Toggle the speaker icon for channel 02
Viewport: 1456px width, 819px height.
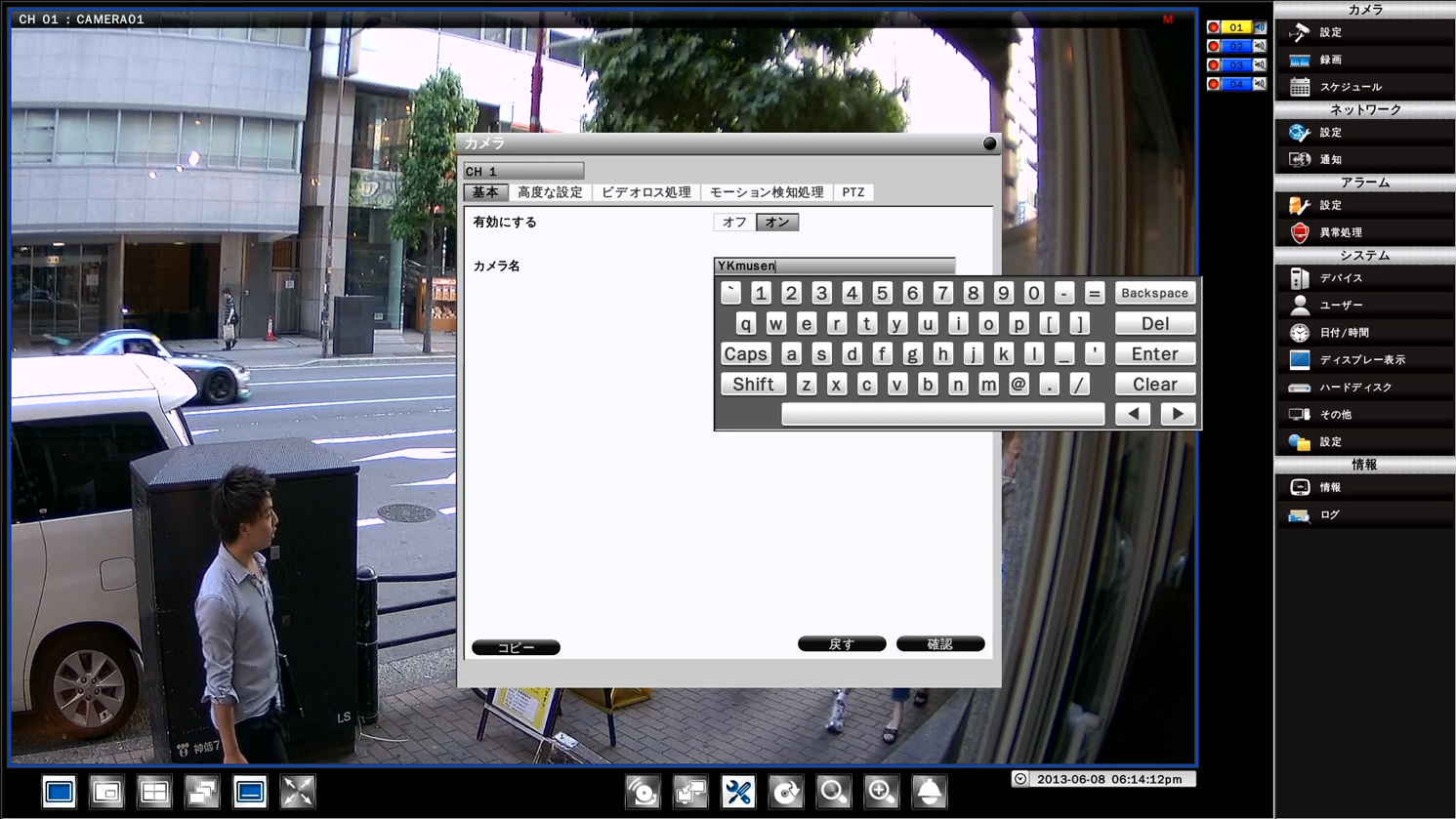point(1260,46)
